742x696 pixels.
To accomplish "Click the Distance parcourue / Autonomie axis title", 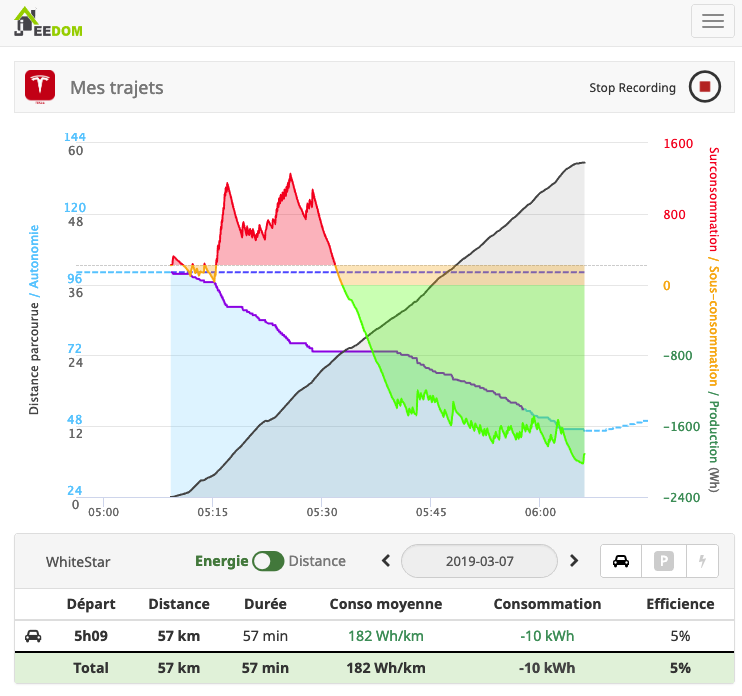I will point(34,320).
